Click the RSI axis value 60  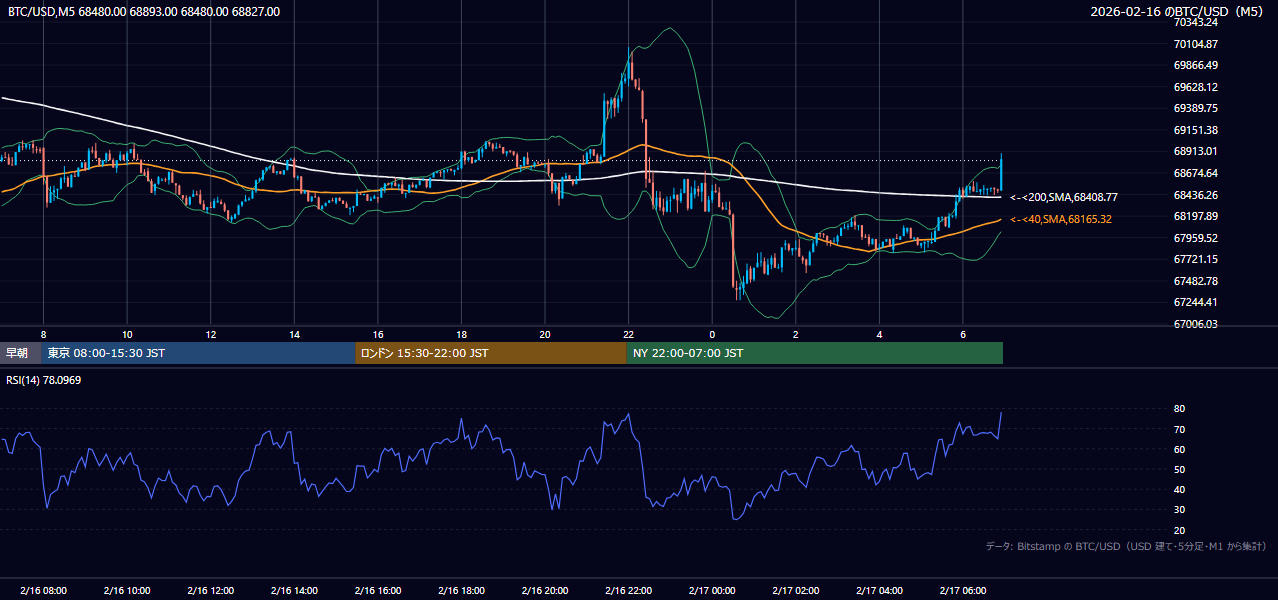1179,449
